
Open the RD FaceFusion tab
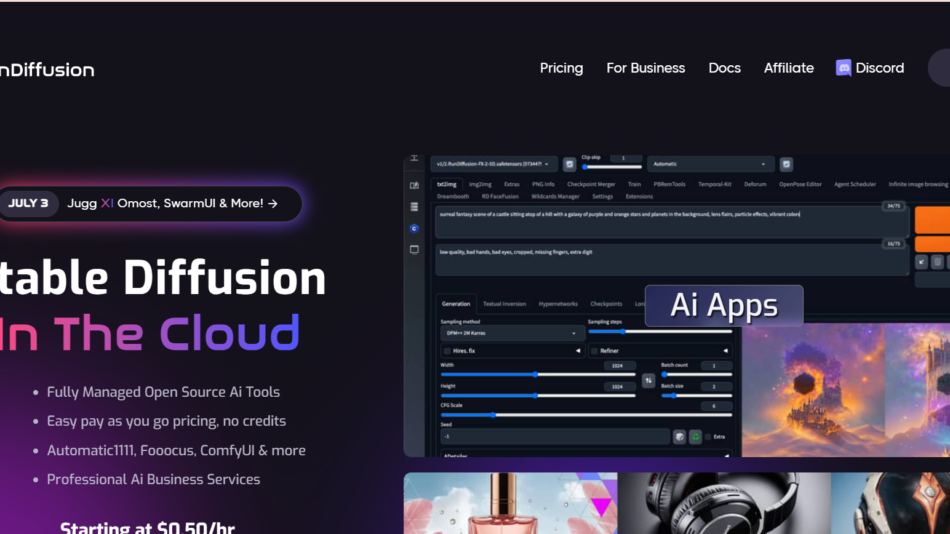(500, 196)
